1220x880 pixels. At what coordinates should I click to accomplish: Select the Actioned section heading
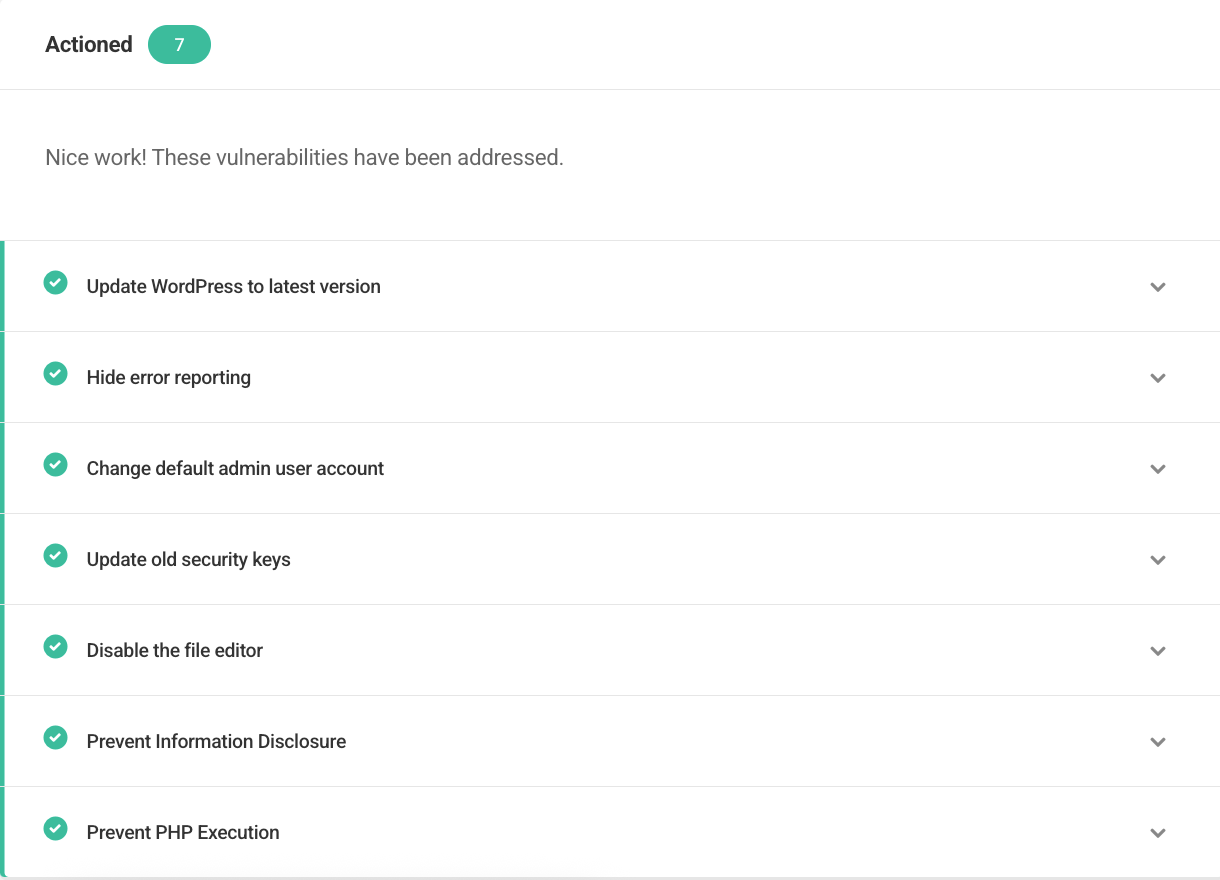coord(89,45)
